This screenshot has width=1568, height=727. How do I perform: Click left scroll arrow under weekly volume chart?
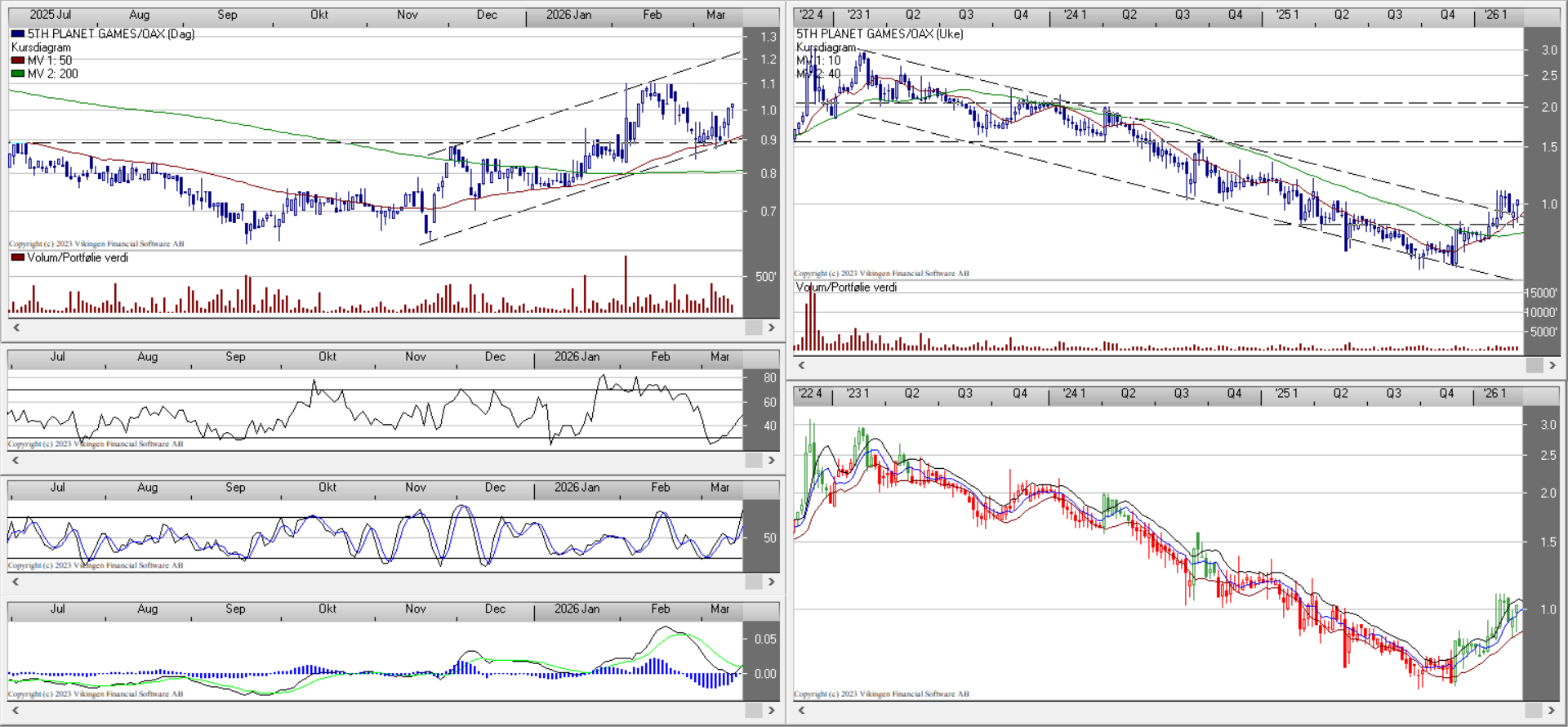801,365
